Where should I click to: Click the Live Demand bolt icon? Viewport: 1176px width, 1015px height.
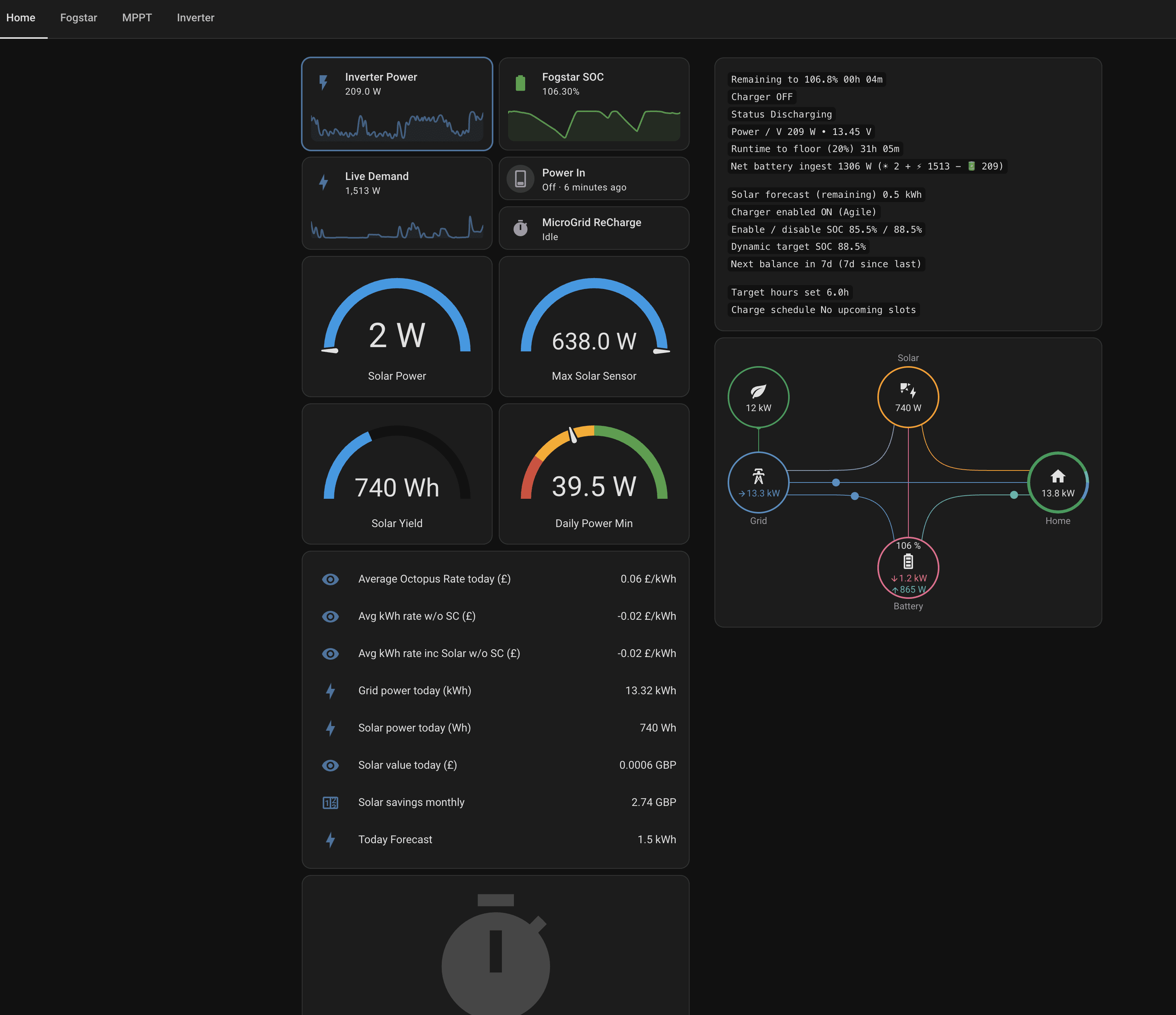pyautogui.click(x=323, y=182)
